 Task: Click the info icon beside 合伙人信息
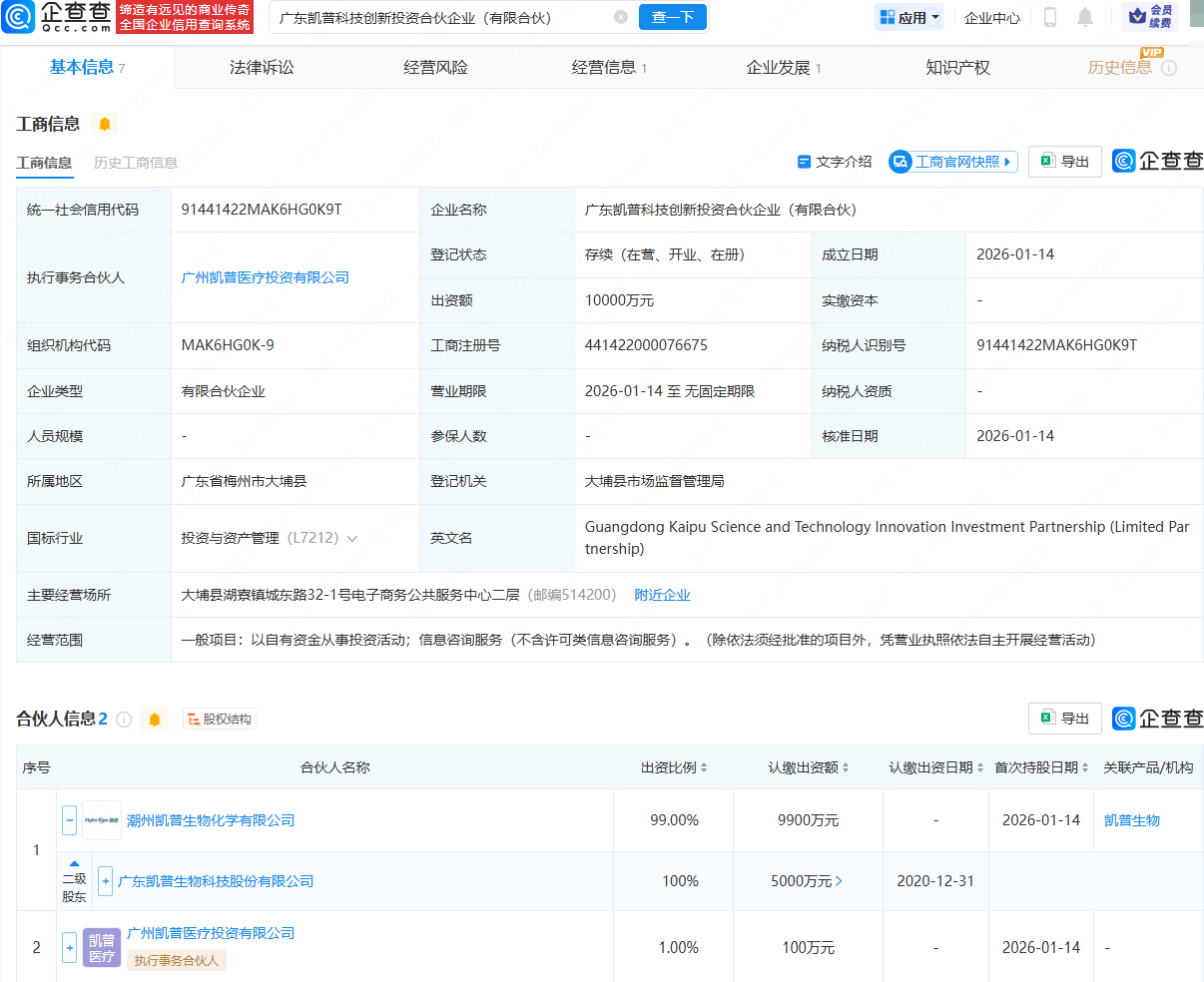(x=124, y=720)
